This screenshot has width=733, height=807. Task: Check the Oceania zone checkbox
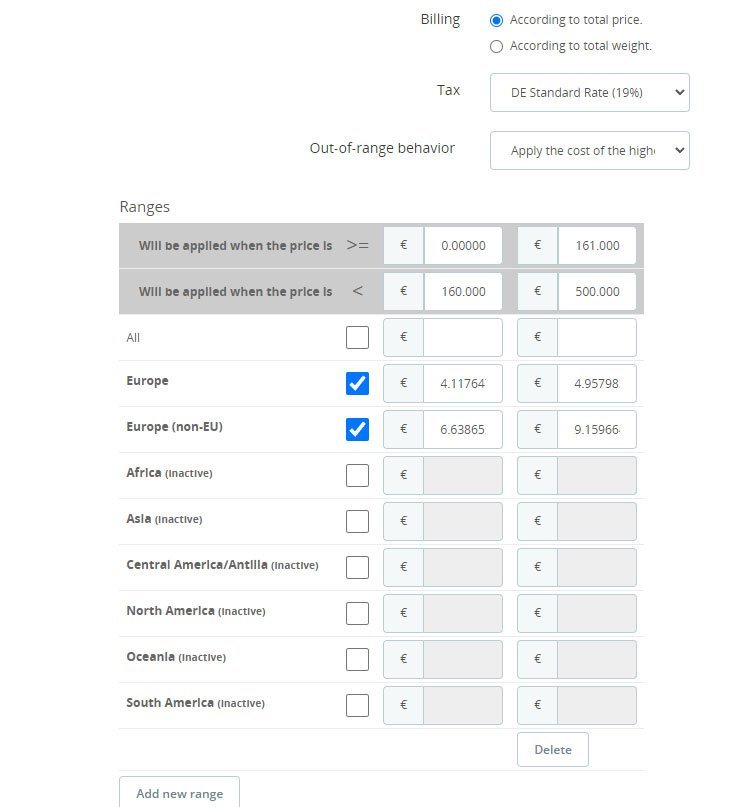[357, 659]
